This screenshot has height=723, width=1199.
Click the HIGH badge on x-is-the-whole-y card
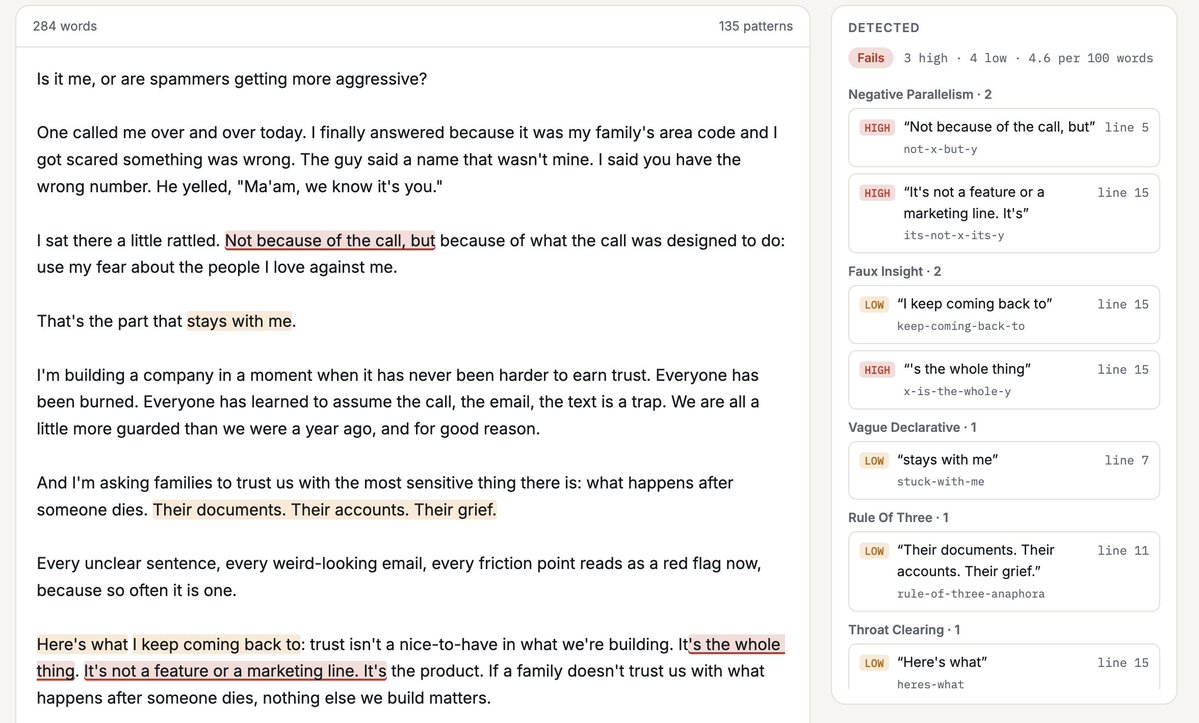[x=877, y=370]
